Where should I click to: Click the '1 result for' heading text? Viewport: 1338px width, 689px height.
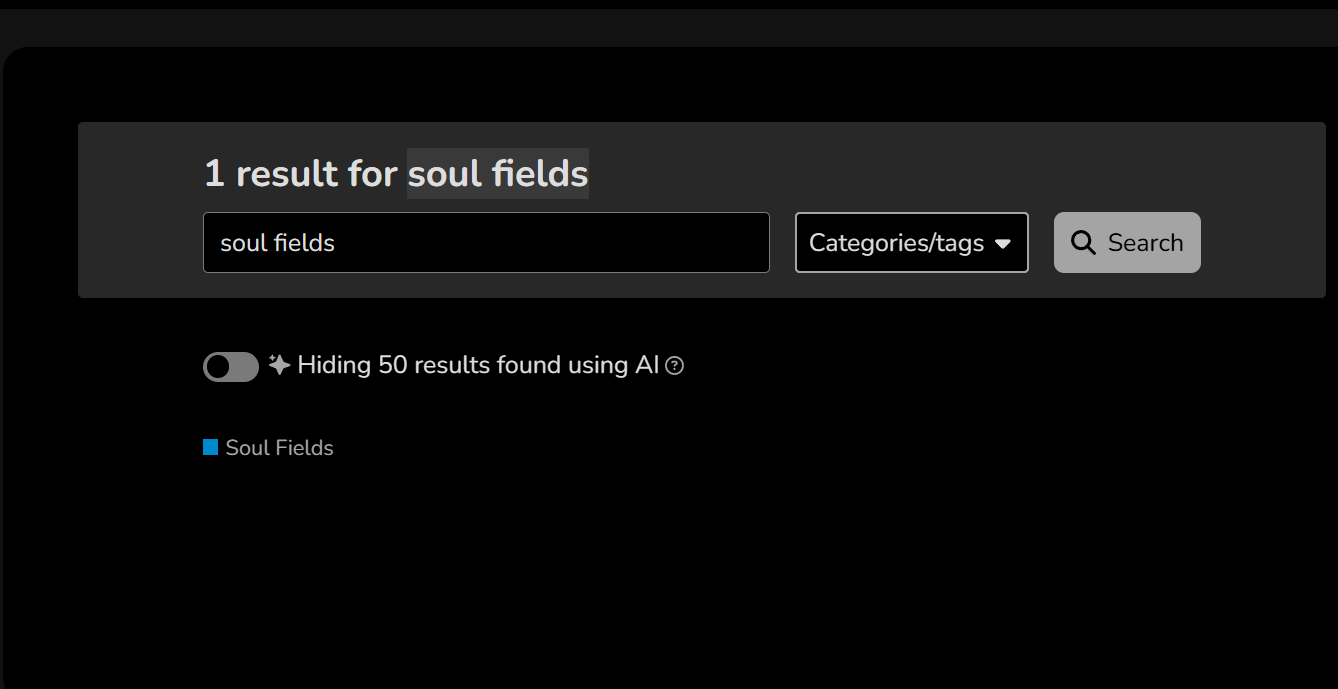(x=301, y=174)
